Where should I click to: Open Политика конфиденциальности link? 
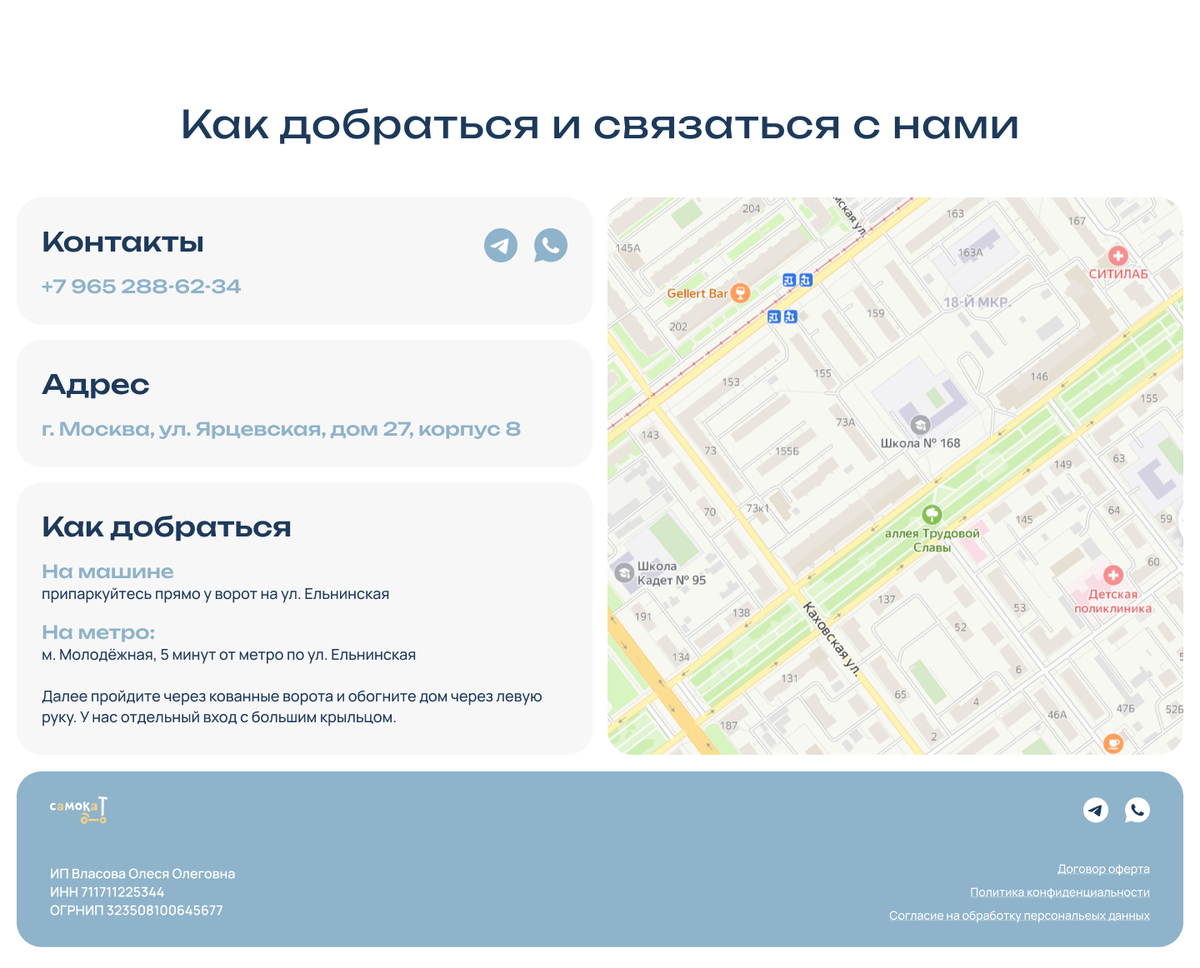(x=1059, y=892)
